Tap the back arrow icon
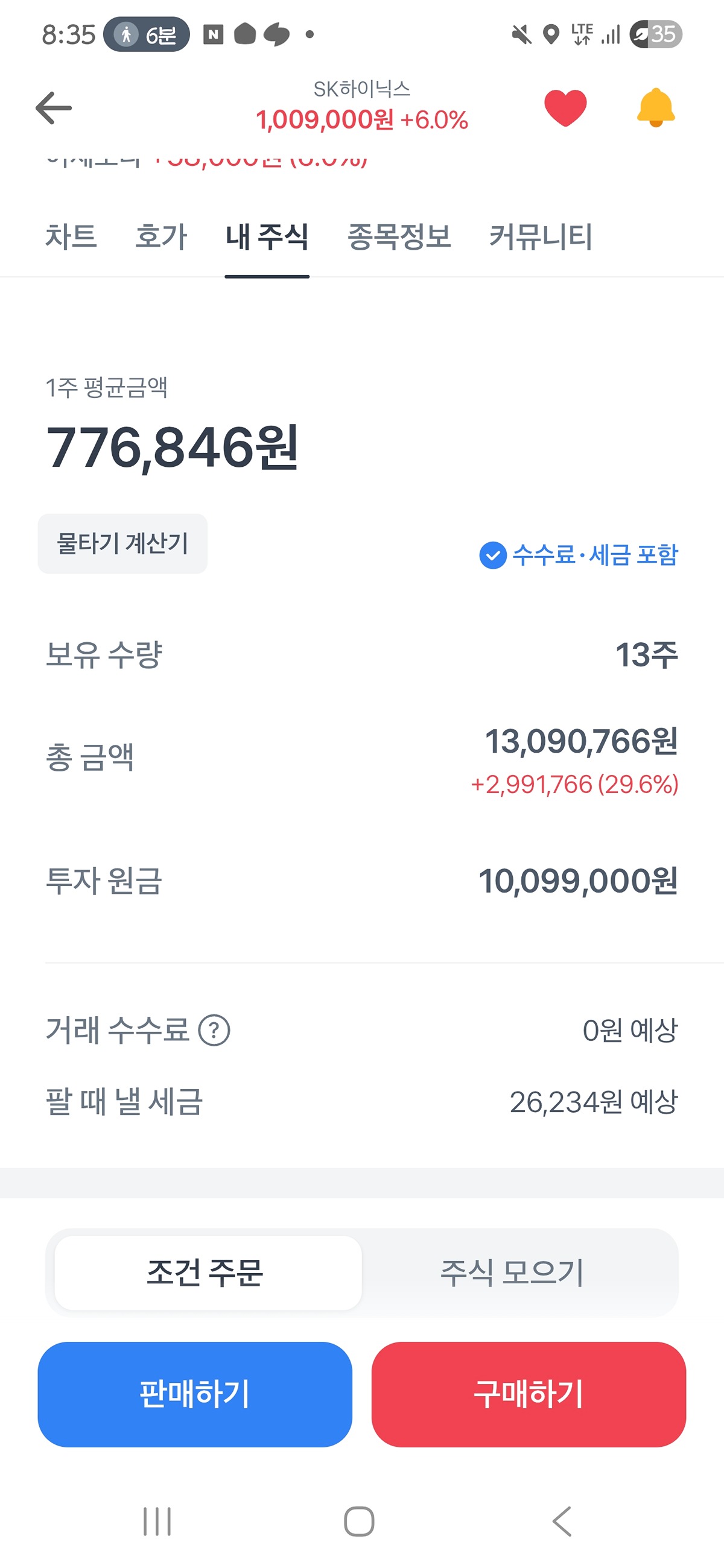724x1568 pixels. coord(54,109)
